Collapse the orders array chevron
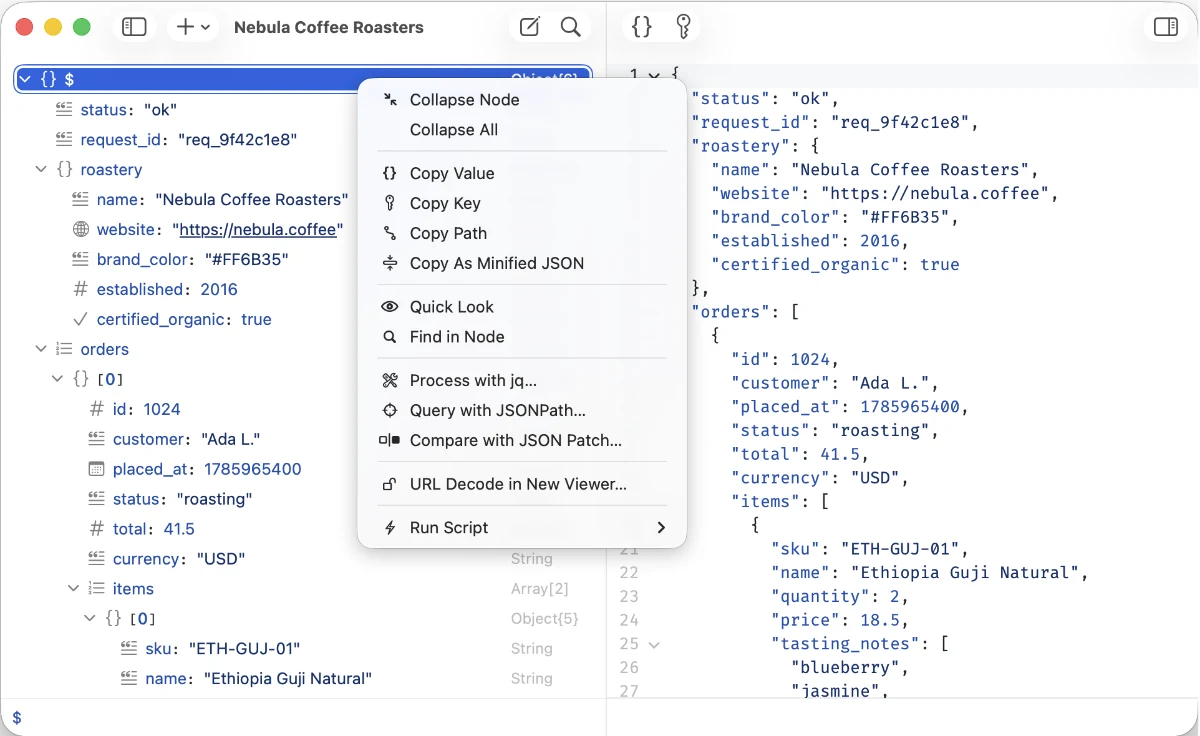Screen dimensions: 1200x736 (x=41, y=349)
